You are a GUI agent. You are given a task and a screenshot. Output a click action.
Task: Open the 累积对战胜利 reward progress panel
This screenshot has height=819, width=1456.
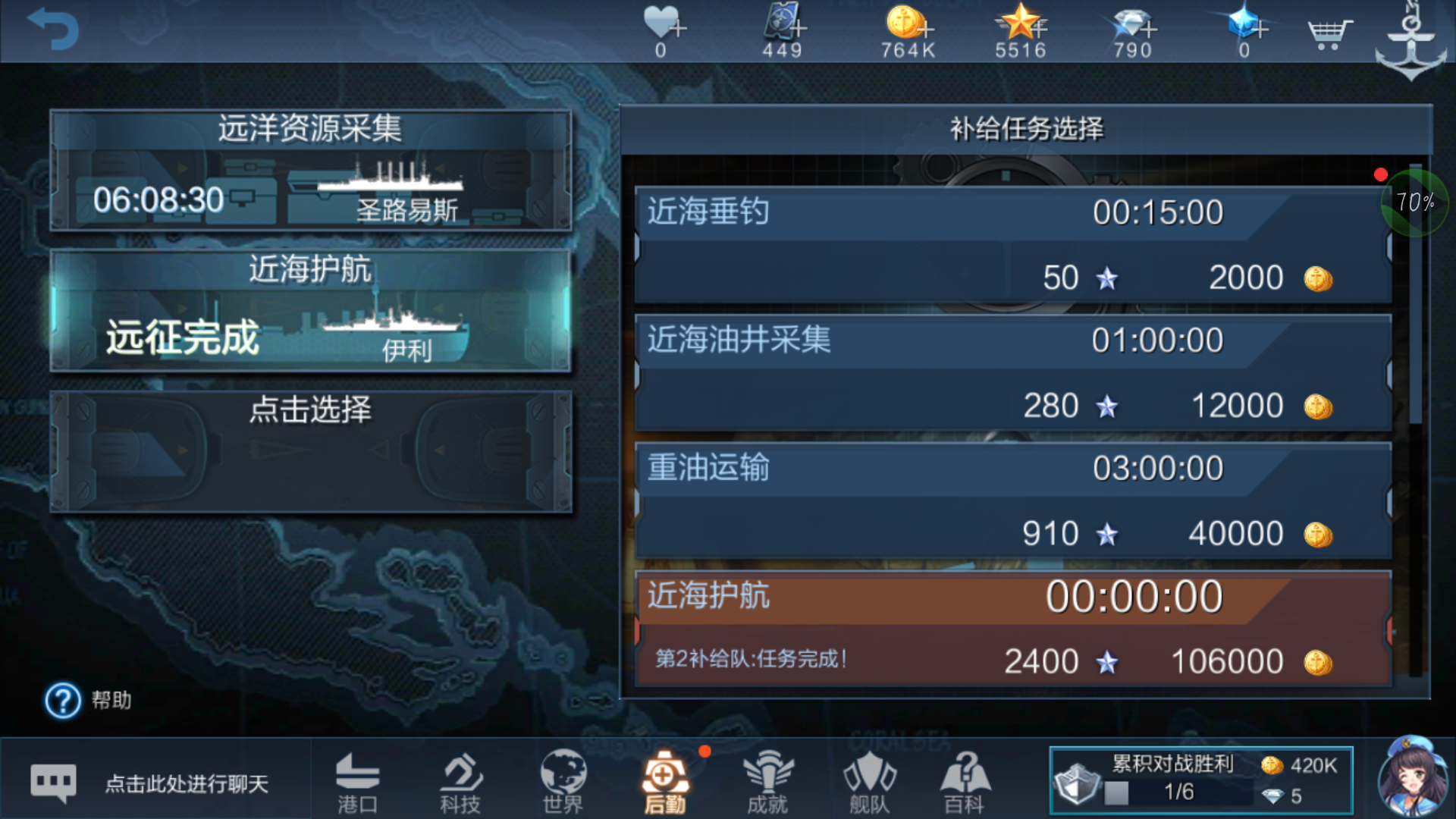tap(1201, 780)
